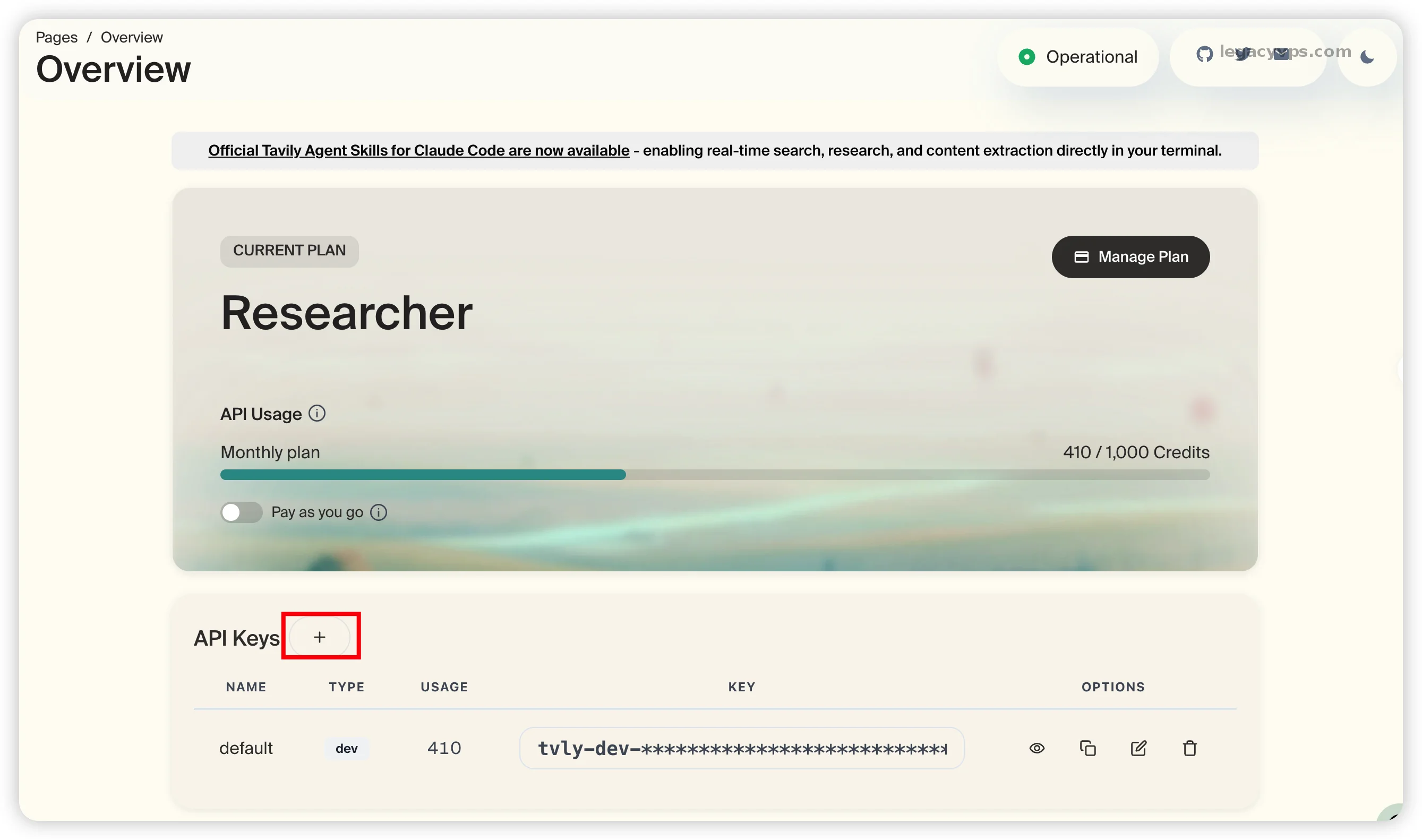Show Pay as you go info icon
Viewport: 1422px width, 840px height.
(378, 512)
